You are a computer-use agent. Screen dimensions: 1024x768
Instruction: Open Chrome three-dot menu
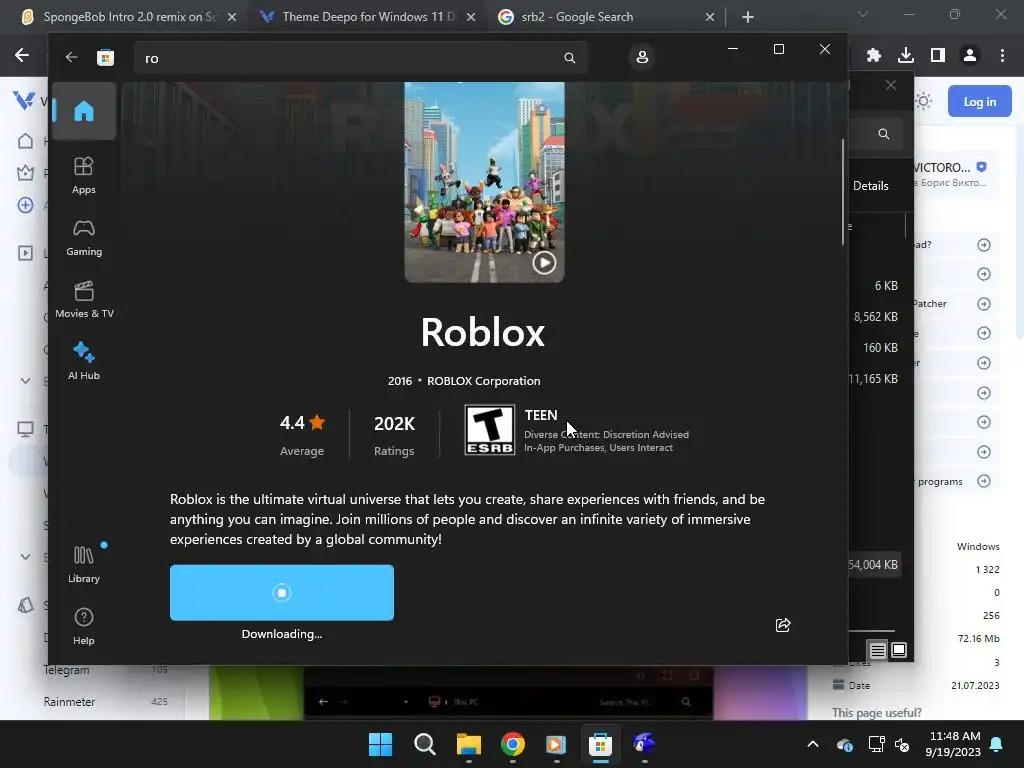[x=1002, y=56]
